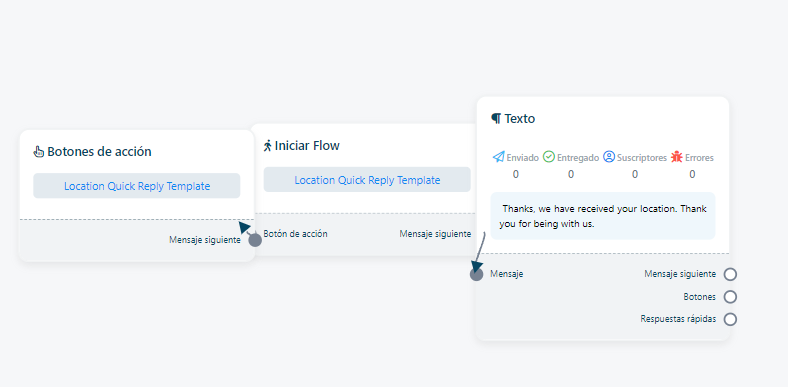This screenshot has width=788, height=387.
Task: Click the red bug Errores icon
Action: 676,157
